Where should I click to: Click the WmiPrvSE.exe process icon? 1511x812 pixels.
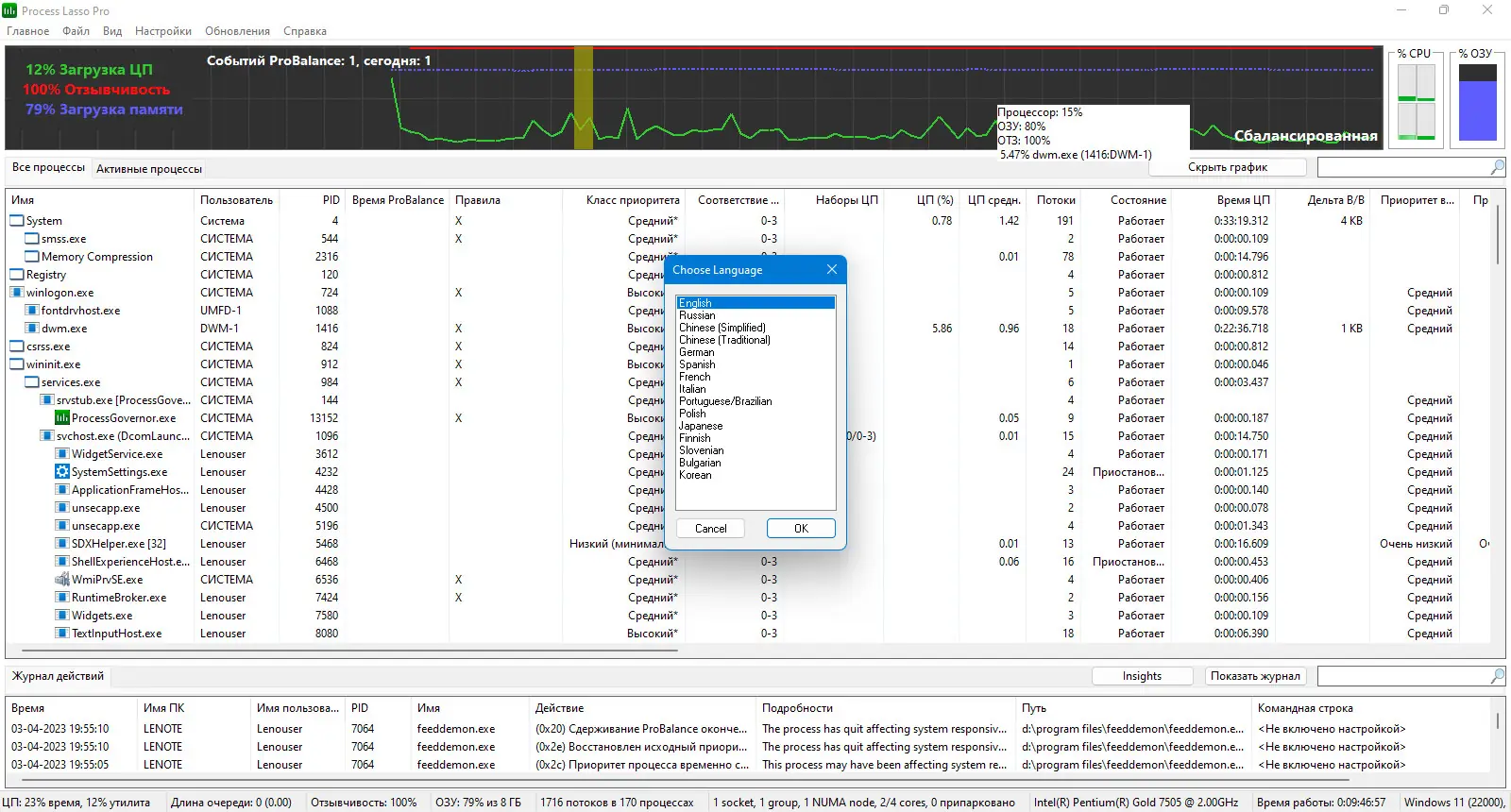click(62, 580)
